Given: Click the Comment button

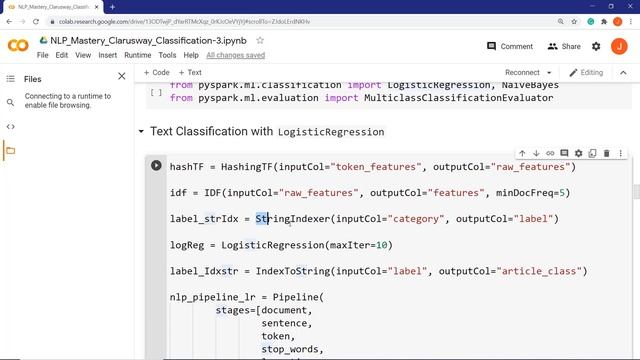Looking at the screenshot, I should pos(510,47).
